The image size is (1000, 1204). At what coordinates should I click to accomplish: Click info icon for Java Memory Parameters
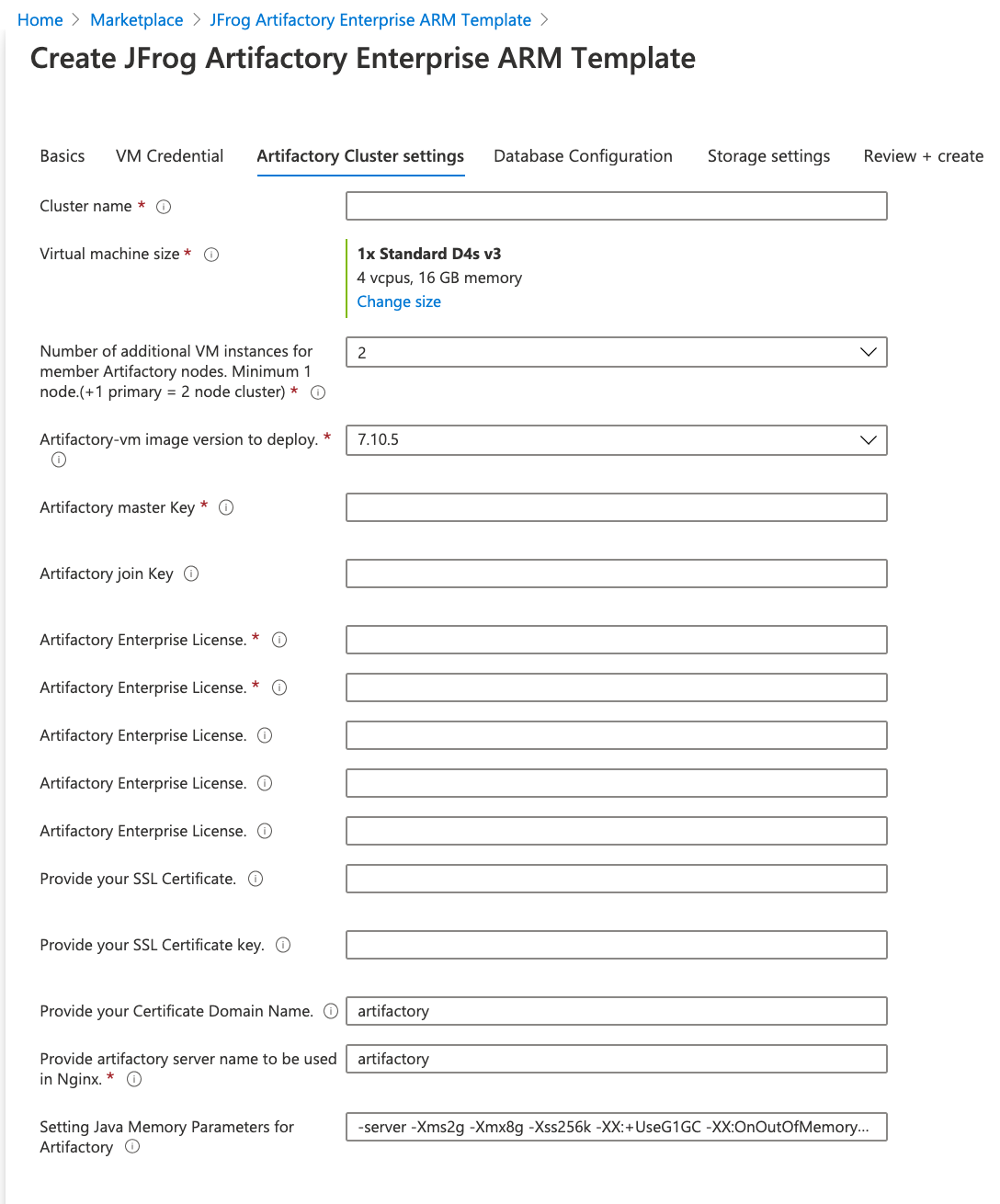pyautogui.click(x=132, y=1146)
